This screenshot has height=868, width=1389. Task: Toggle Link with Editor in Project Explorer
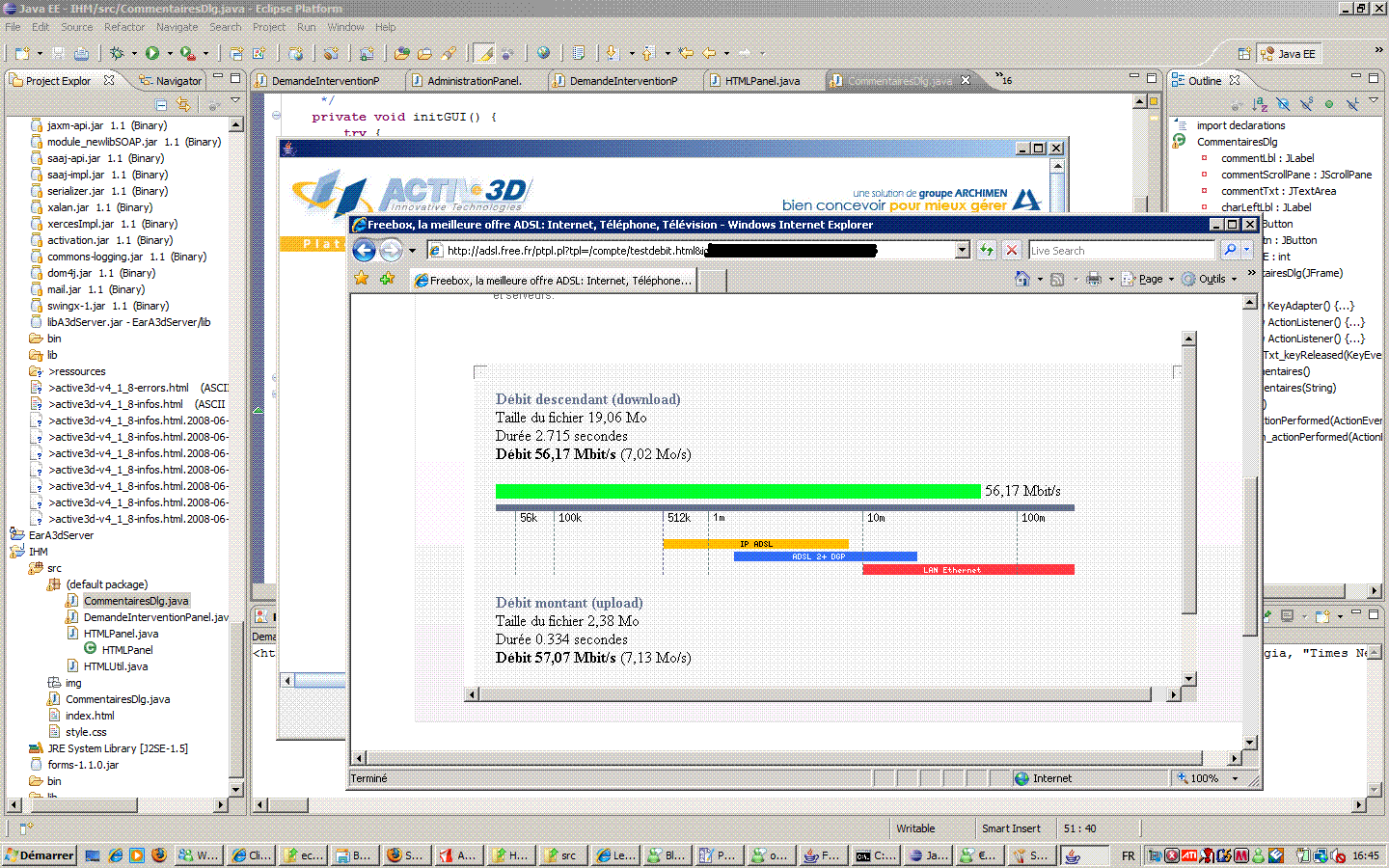click(183, 104)
